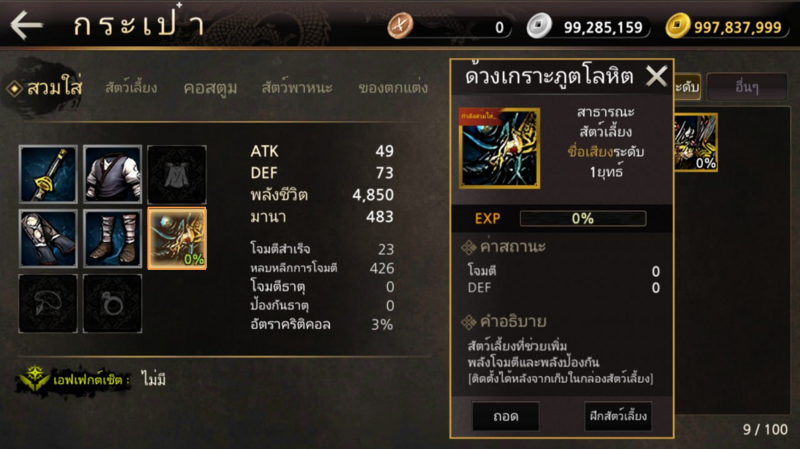800x449 pixels.
Task: Open the empty cloak equipment slot
Action: point(177,174)
